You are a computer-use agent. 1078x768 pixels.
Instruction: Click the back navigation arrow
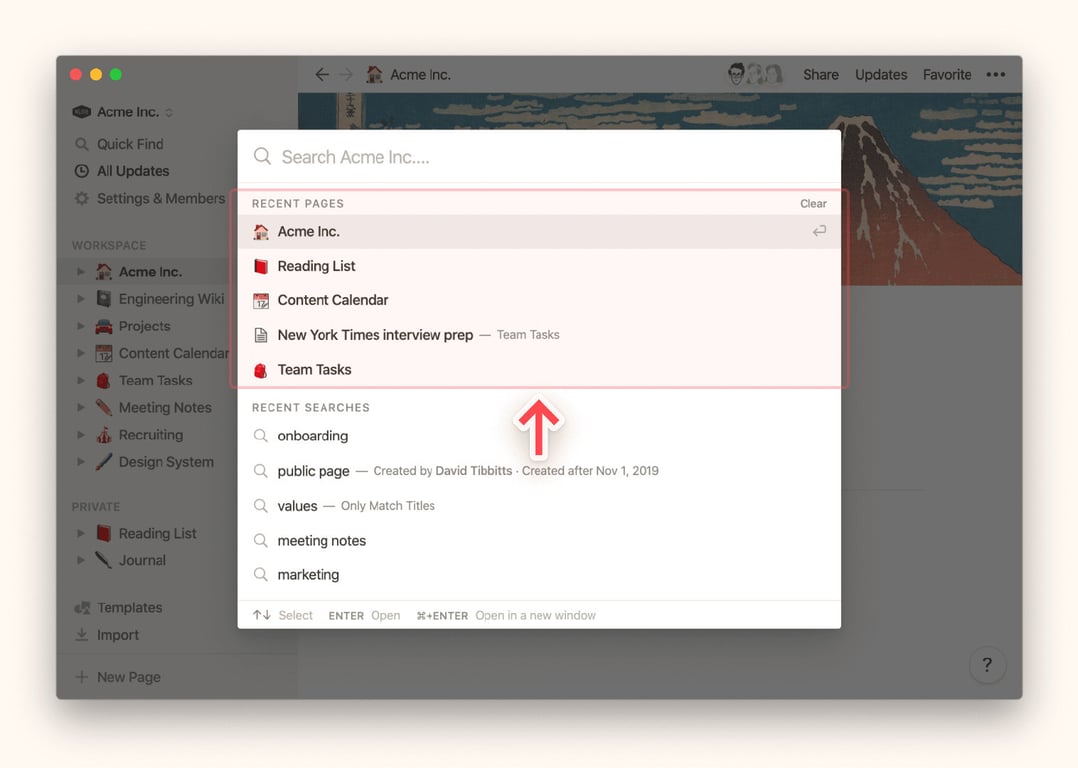[321, 75]
